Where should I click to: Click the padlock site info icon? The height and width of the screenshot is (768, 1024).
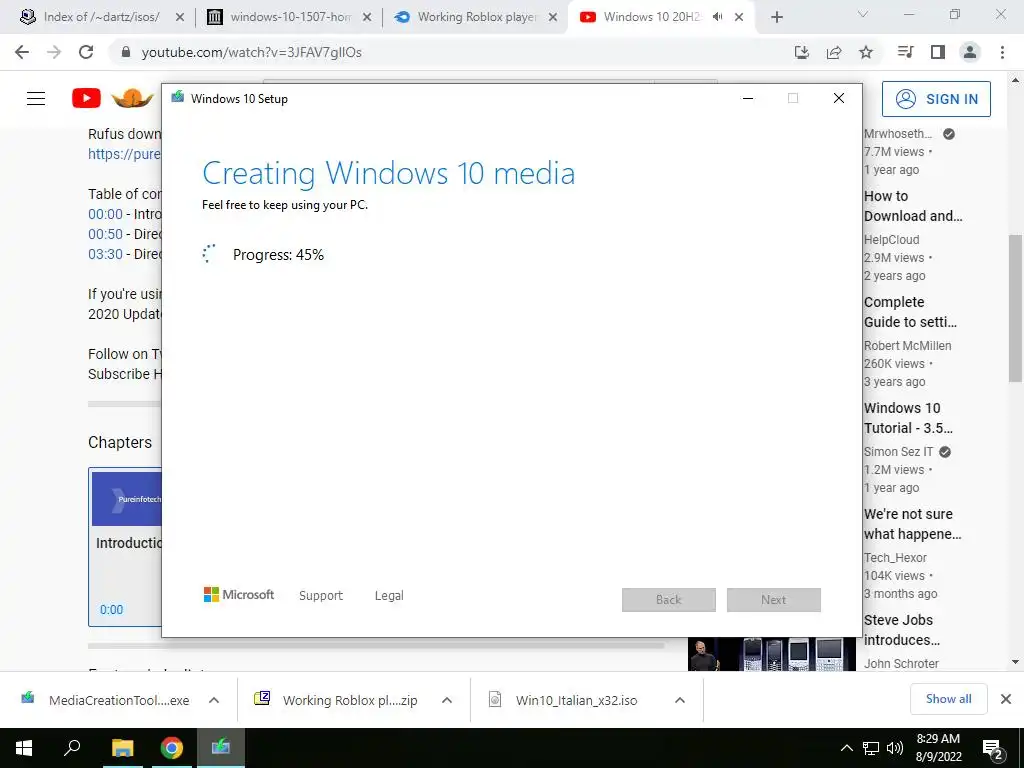click(126, 52)
